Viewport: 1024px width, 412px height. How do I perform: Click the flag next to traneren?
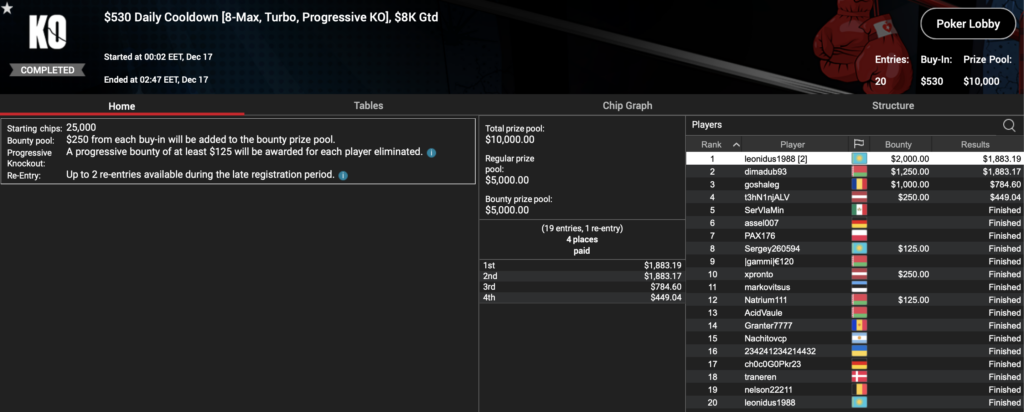[x=858, y=377]
